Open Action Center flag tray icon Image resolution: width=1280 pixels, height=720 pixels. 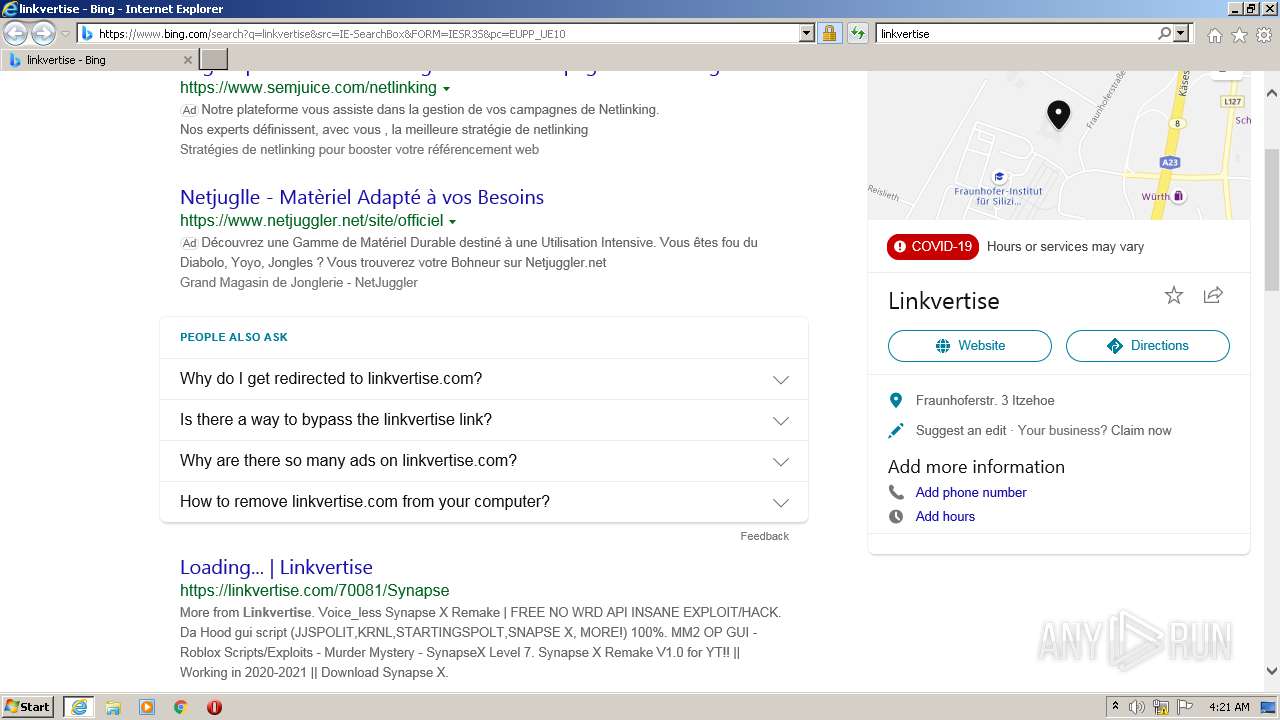pyautogui.click(x=1184, y=707)
